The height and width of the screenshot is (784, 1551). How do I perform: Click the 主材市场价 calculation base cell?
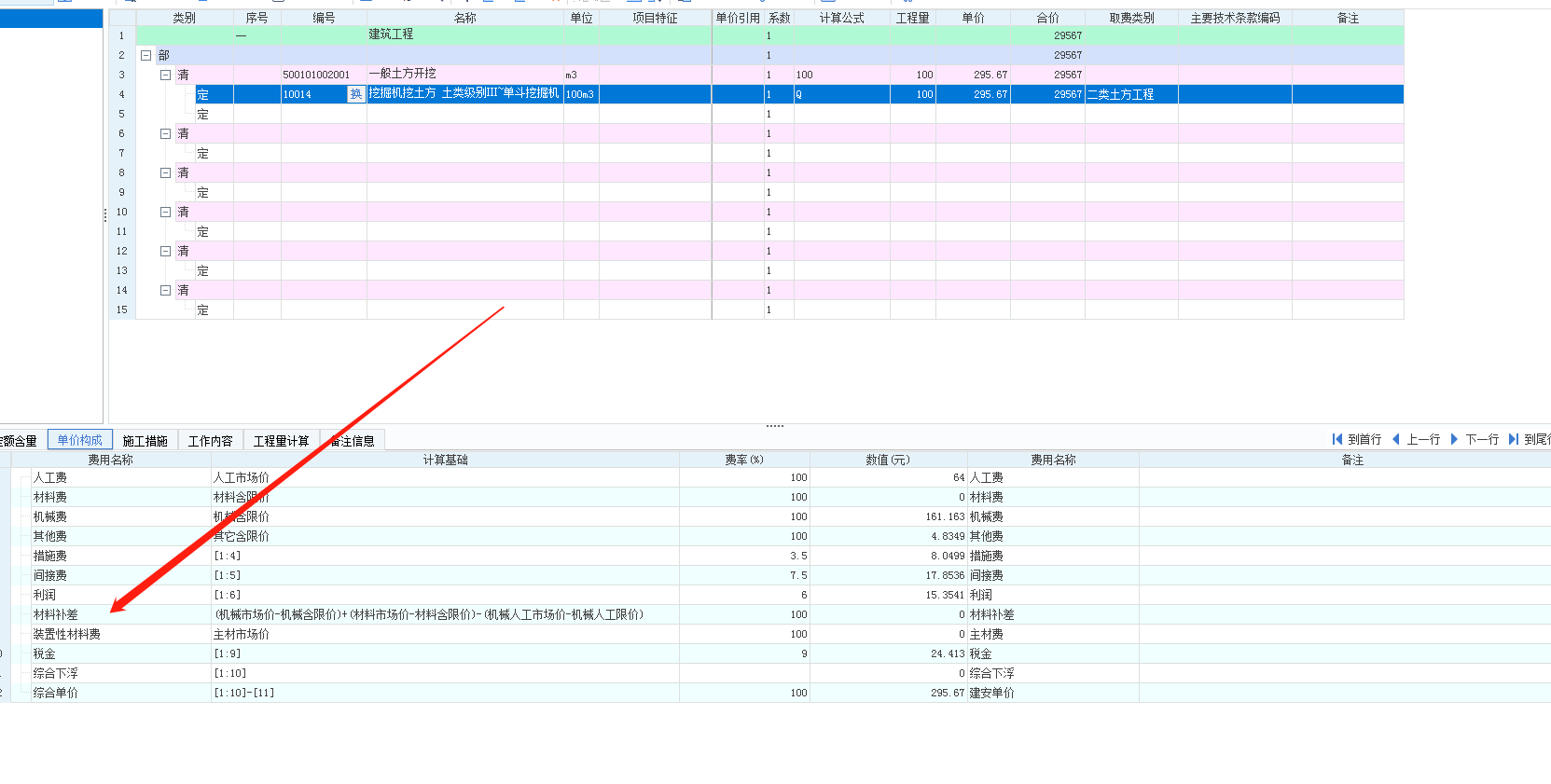coord(445,634)
